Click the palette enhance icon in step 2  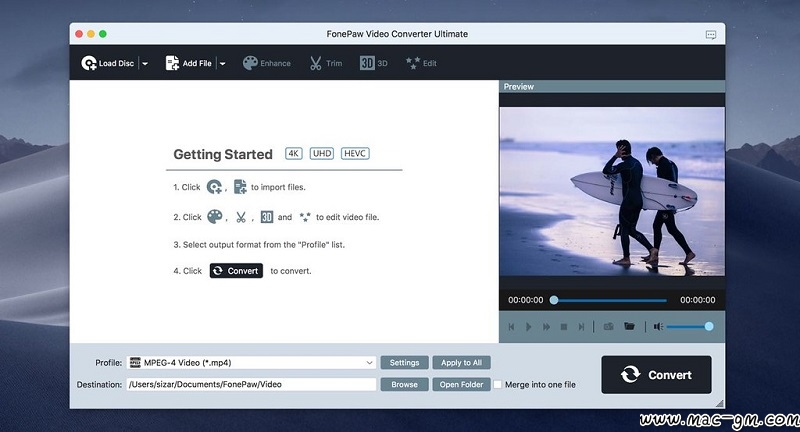click(215, 217)
